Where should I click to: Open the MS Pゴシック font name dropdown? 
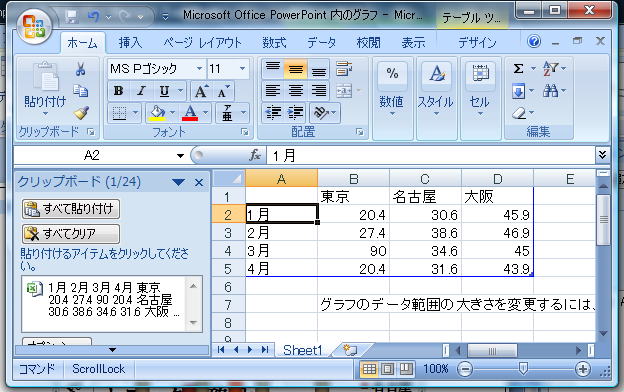[x=199, y=68]
